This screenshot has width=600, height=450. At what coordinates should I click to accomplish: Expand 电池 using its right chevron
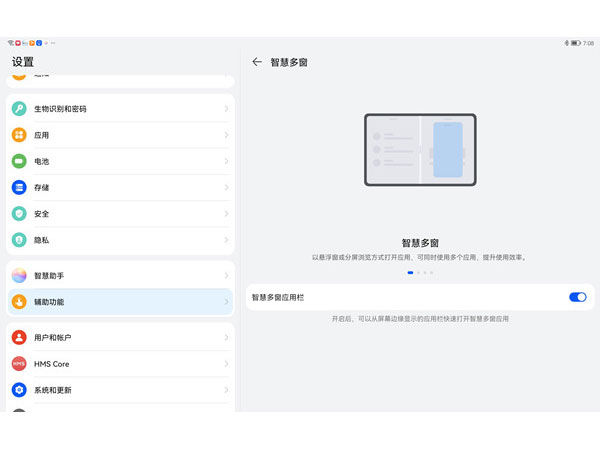[226, 161]
